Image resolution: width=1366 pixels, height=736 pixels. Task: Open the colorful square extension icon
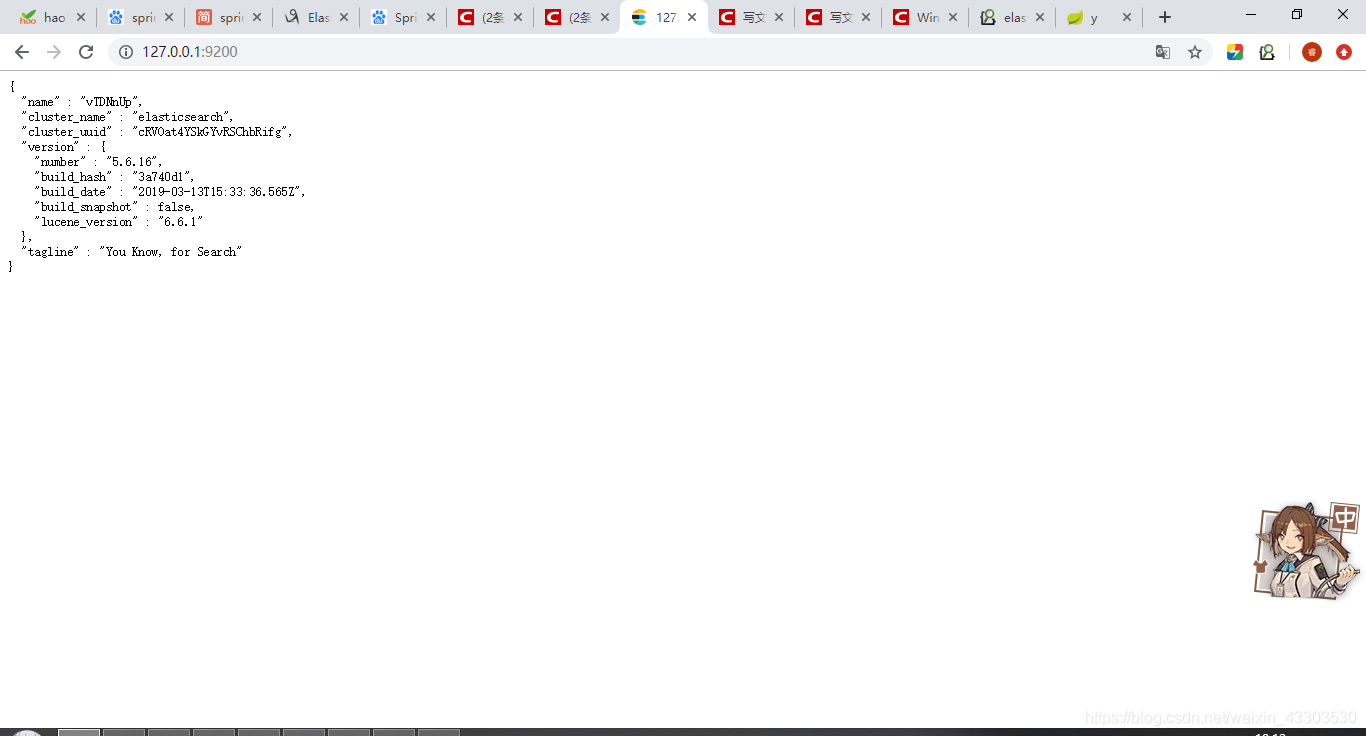1235,52
